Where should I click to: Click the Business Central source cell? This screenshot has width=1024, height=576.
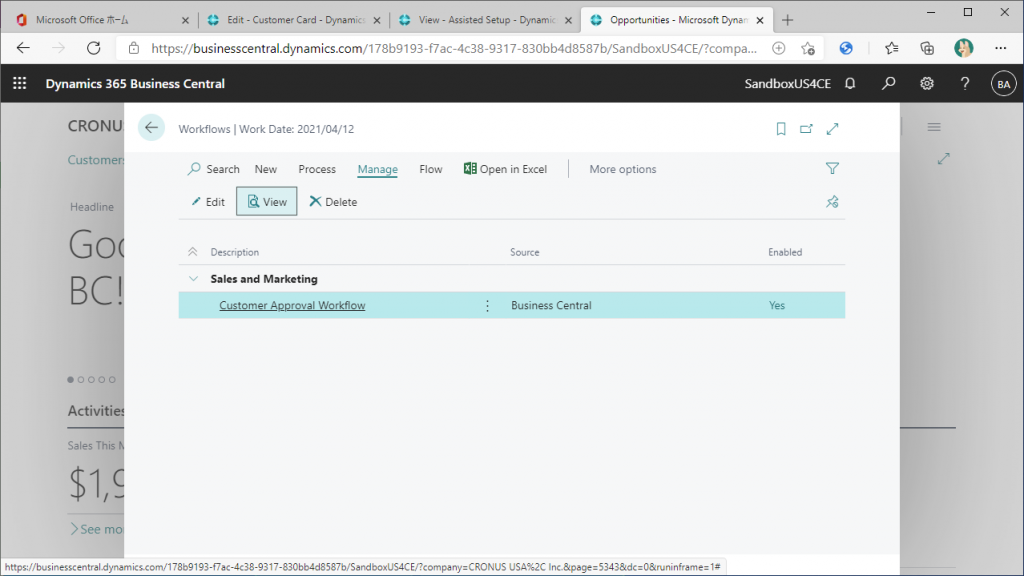click(551, 306)
